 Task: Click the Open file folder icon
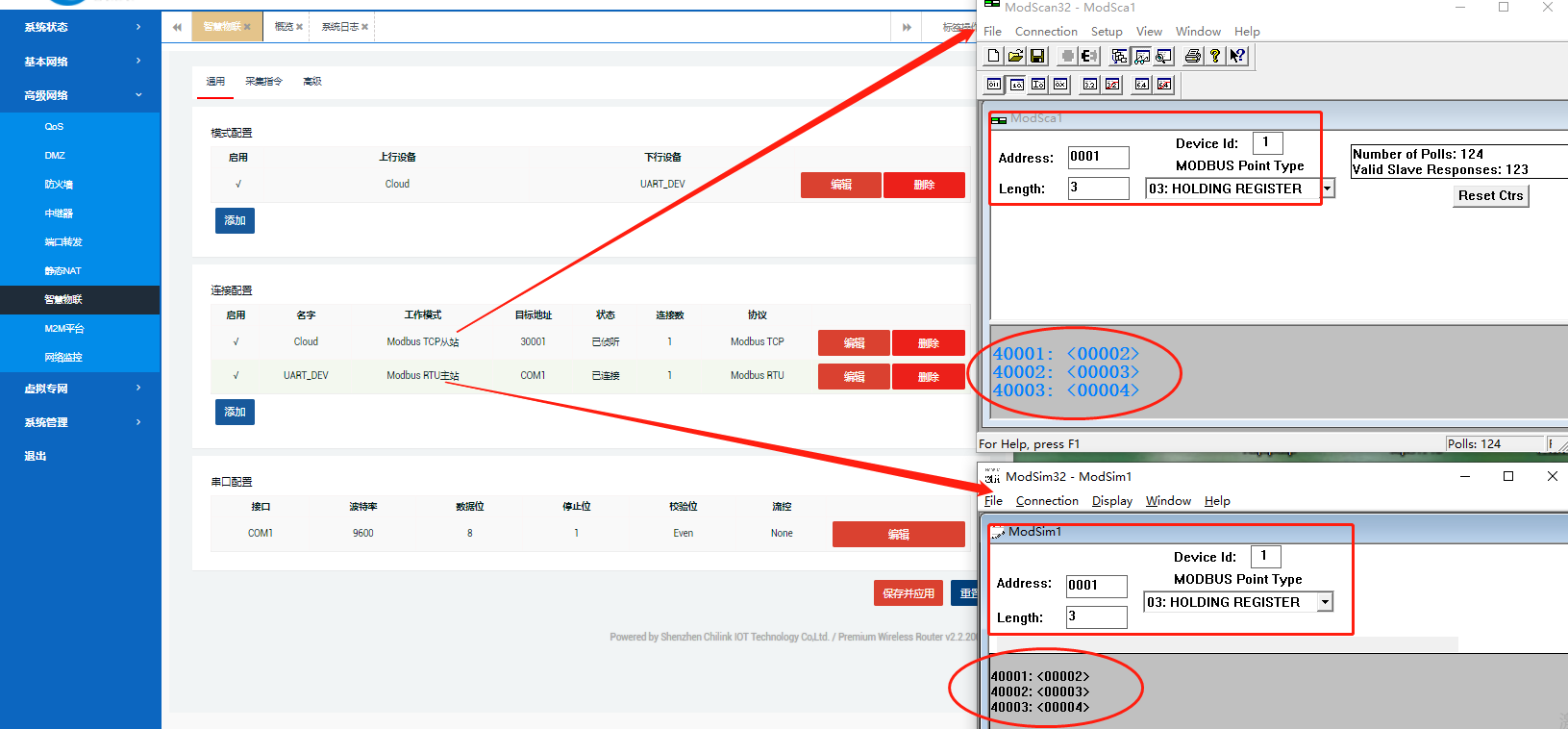(x=1015, y=56)
